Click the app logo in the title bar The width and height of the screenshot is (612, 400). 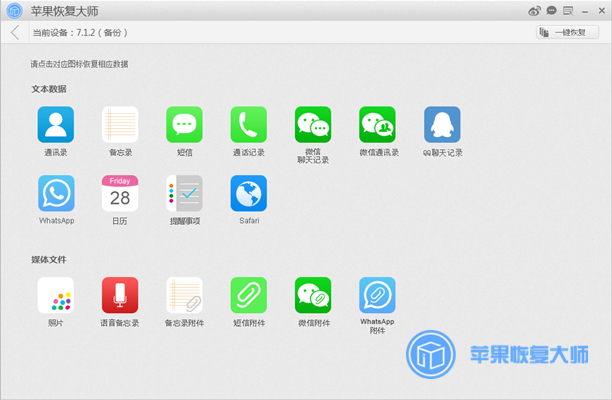tap(15, 11)
